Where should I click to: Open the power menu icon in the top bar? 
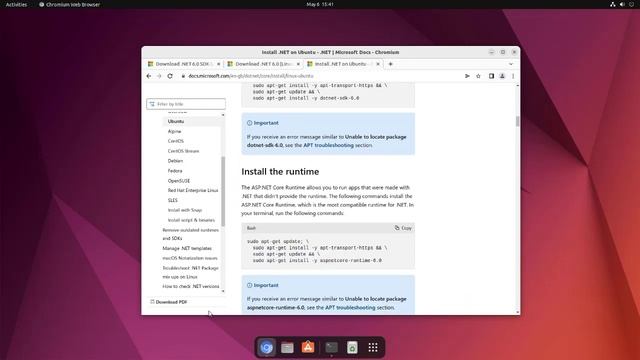click(631, 4)
